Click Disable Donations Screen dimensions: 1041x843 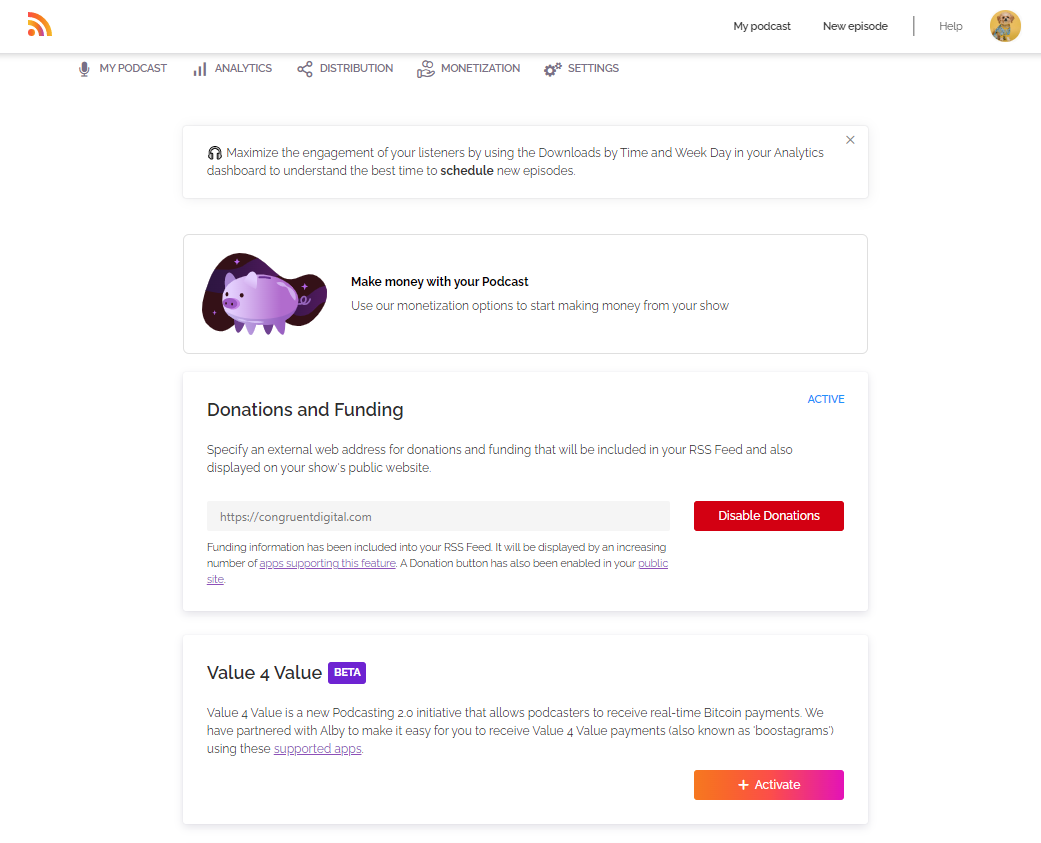(768, 515)
